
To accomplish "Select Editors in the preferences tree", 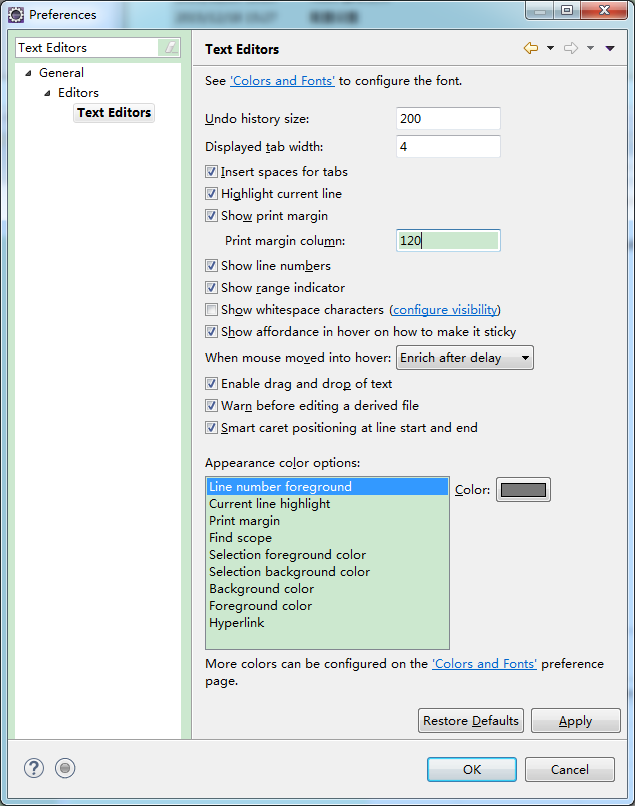I will [x=78, y=93].
